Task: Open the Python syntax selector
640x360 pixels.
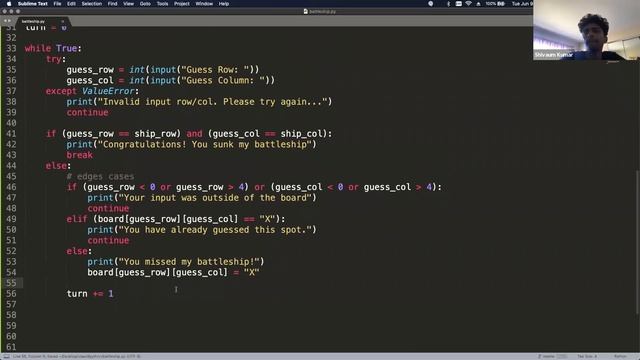Action: click(620, 356)
